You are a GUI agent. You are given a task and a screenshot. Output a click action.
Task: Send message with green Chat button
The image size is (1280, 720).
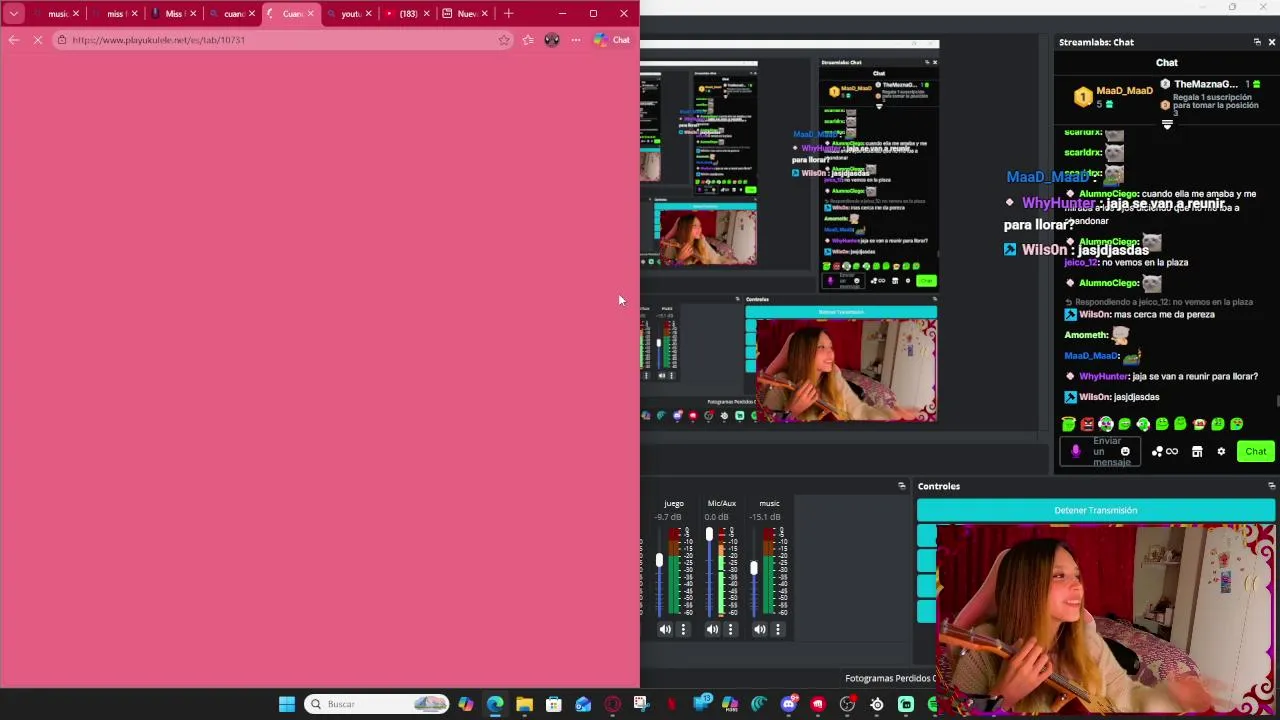coord(1256,452)
